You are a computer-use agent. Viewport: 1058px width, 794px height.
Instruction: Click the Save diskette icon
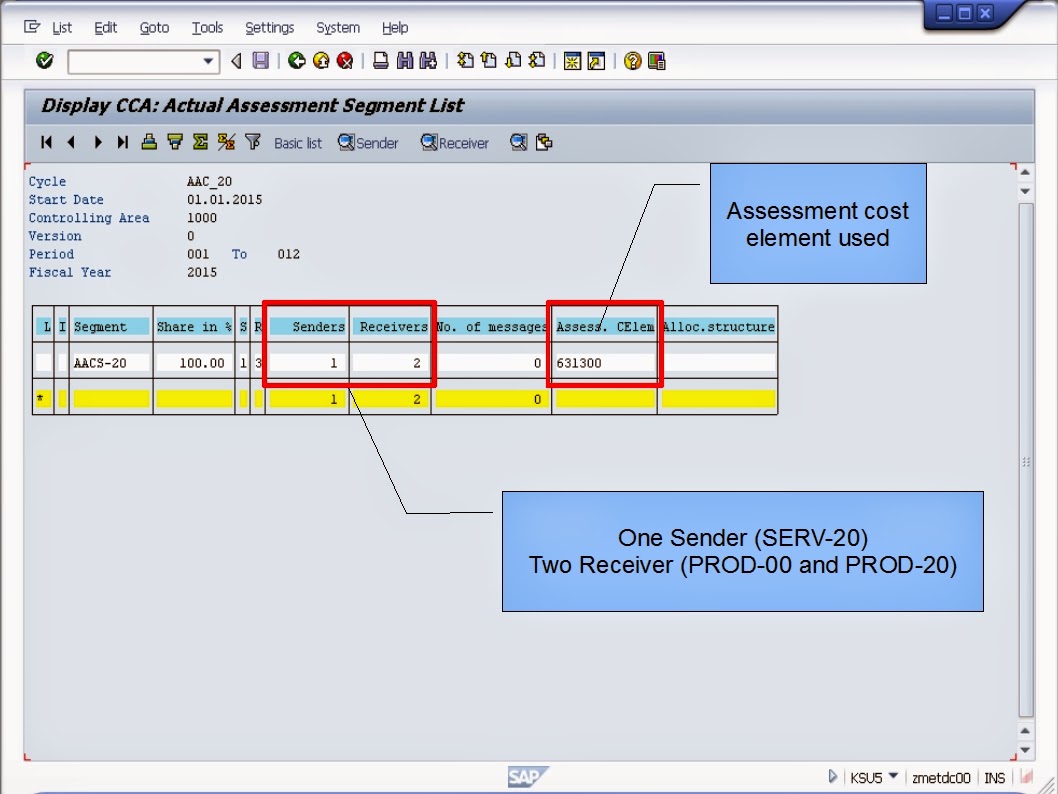(260, 61)
